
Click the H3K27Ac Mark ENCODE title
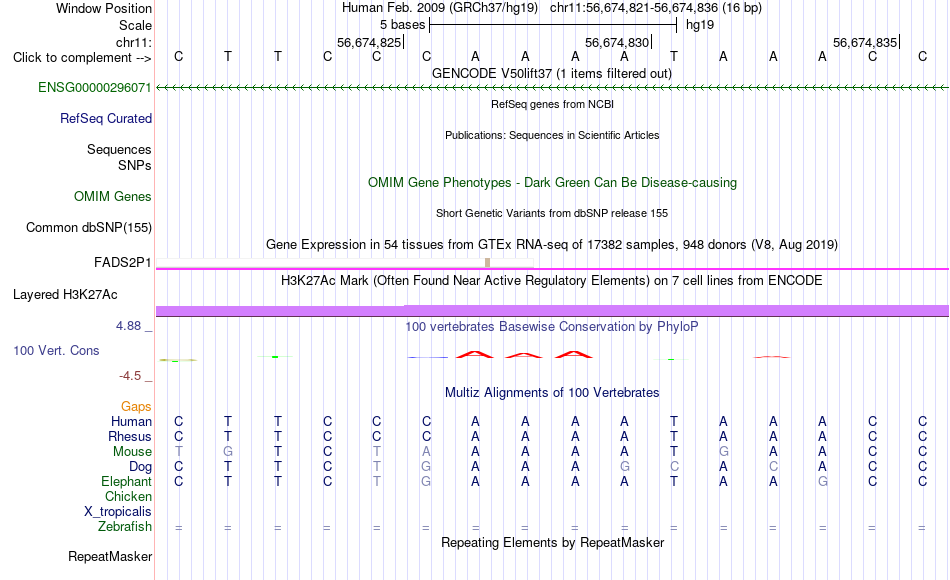552,281
